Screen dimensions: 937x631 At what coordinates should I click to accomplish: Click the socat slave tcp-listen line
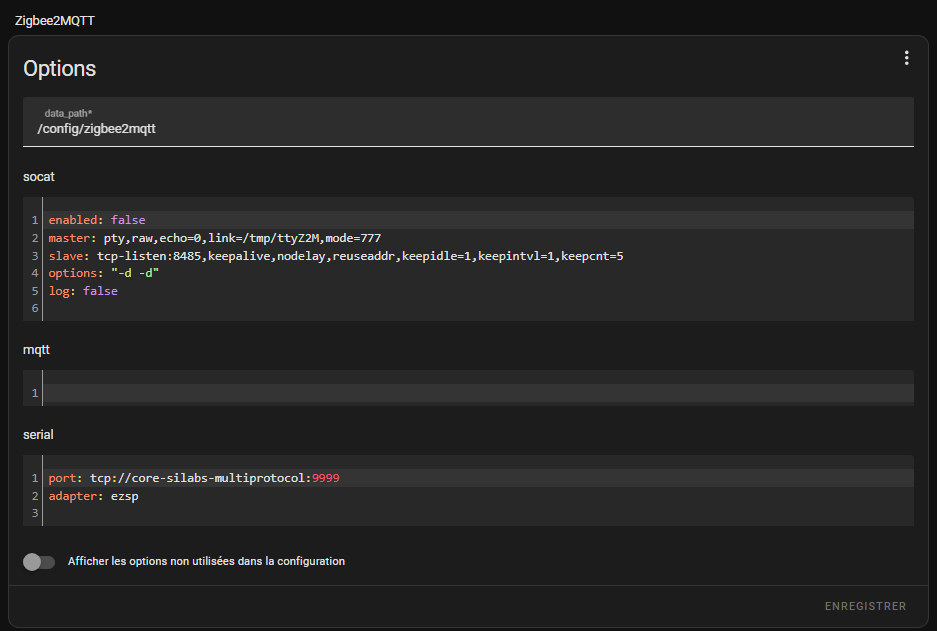pyautogui.click(x=335, y=256)
